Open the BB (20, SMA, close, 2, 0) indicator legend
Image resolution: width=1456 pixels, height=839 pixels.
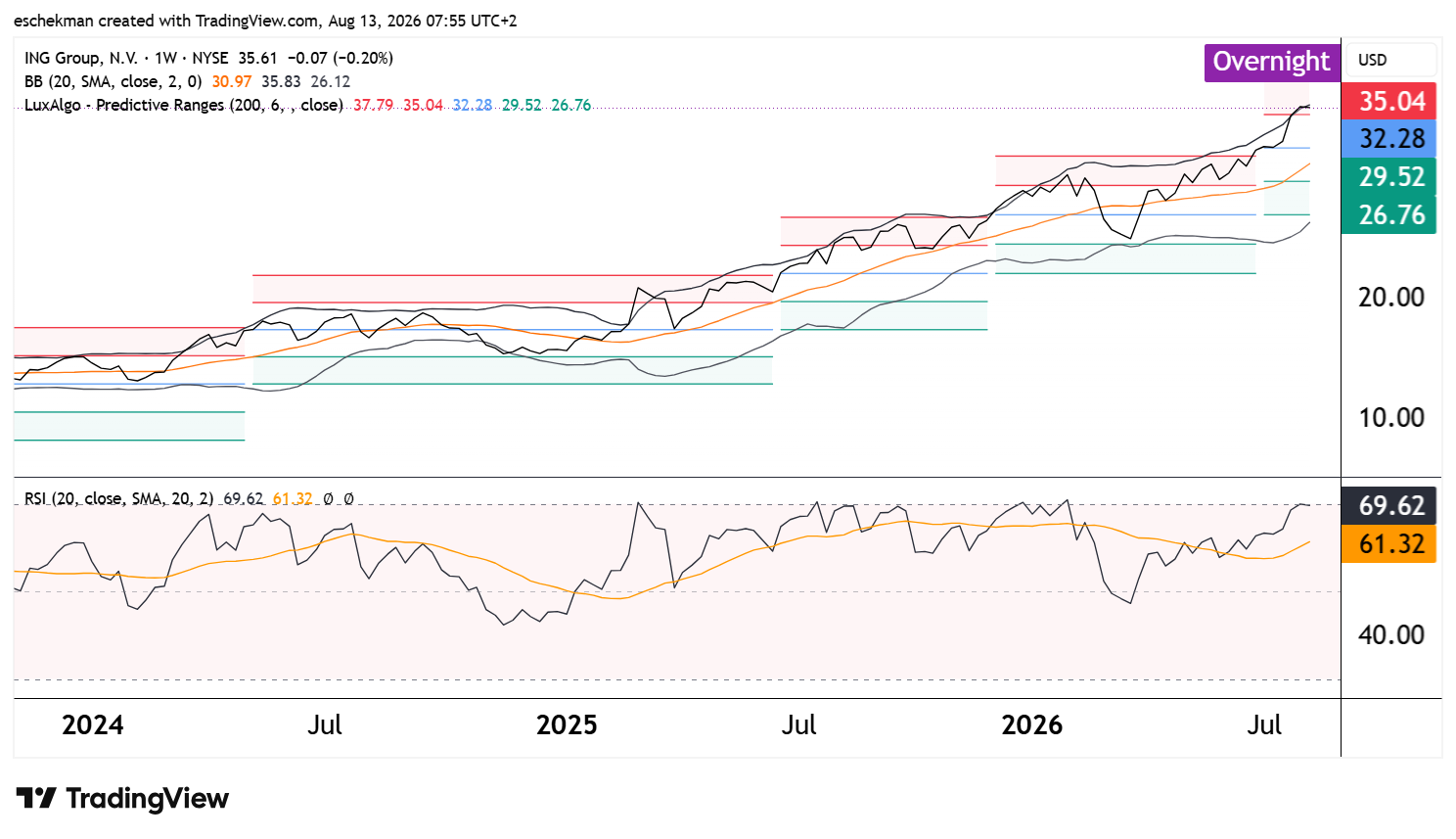[x=113, y=82]
